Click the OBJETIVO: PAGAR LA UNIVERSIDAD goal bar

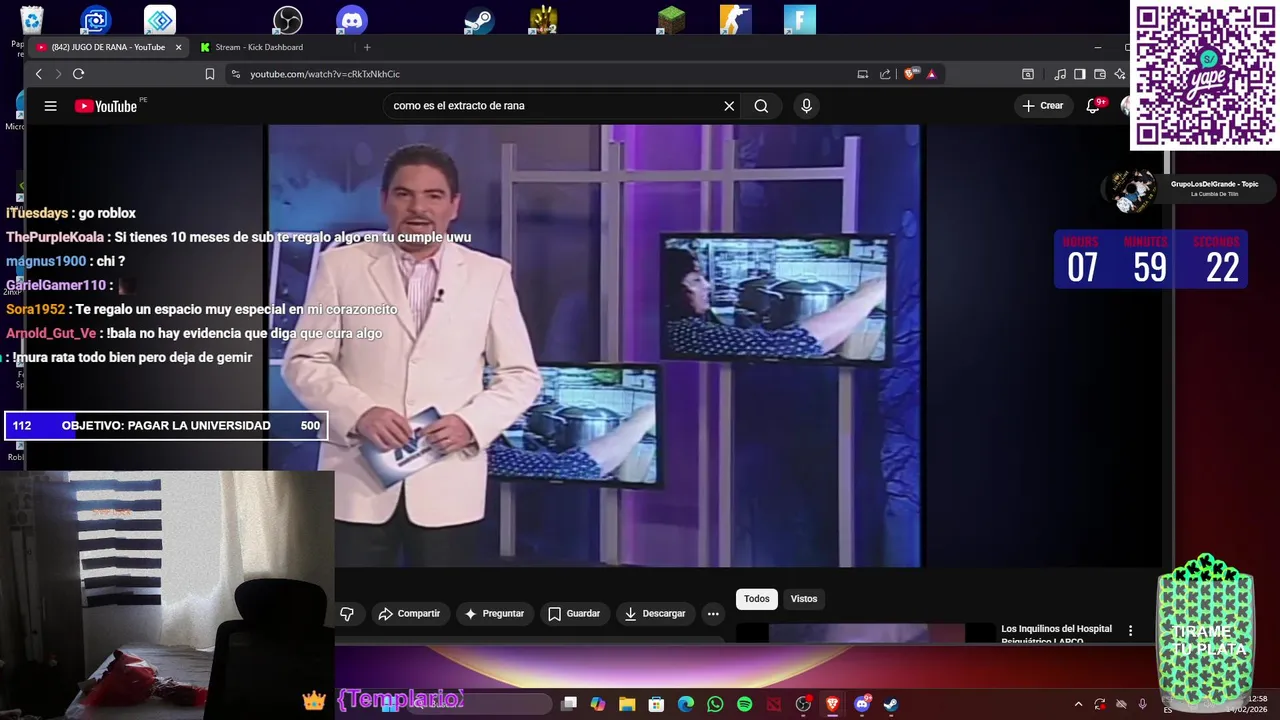[x=166, y=426]
